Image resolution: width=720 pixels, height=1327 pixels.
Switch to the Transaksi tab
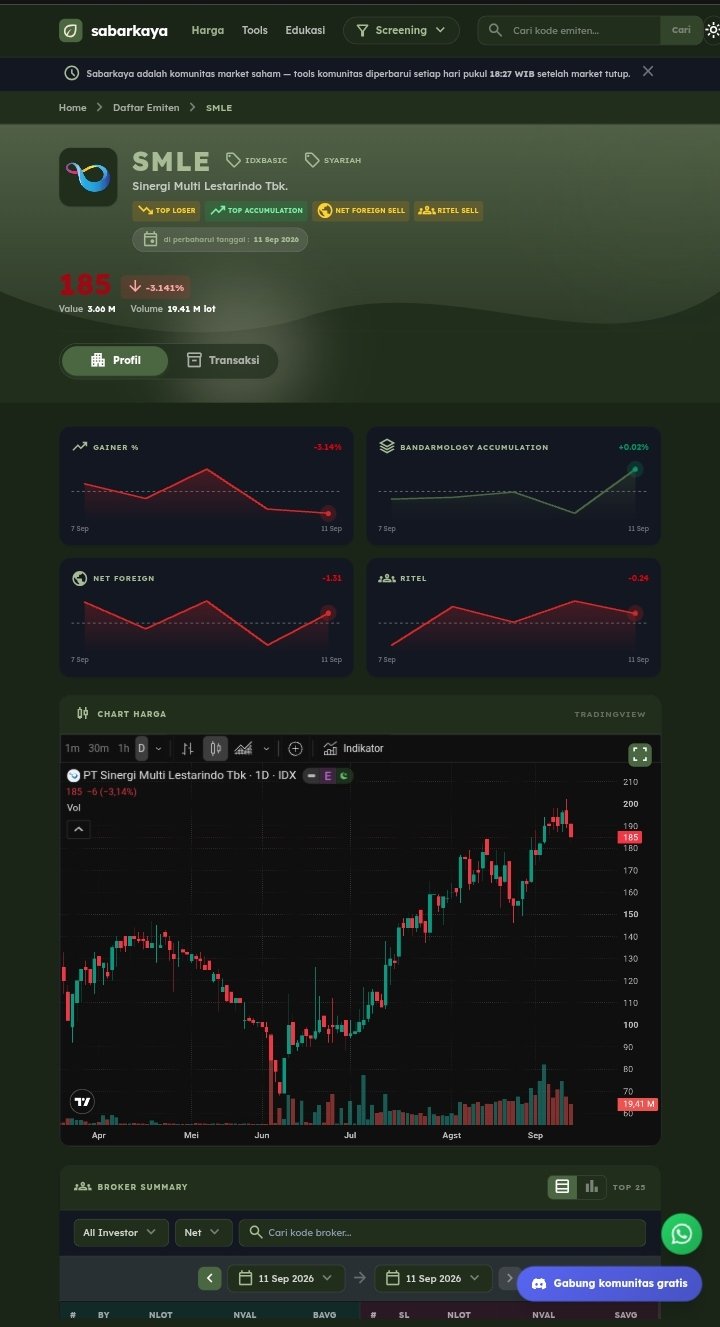click(x=222, y=360)
